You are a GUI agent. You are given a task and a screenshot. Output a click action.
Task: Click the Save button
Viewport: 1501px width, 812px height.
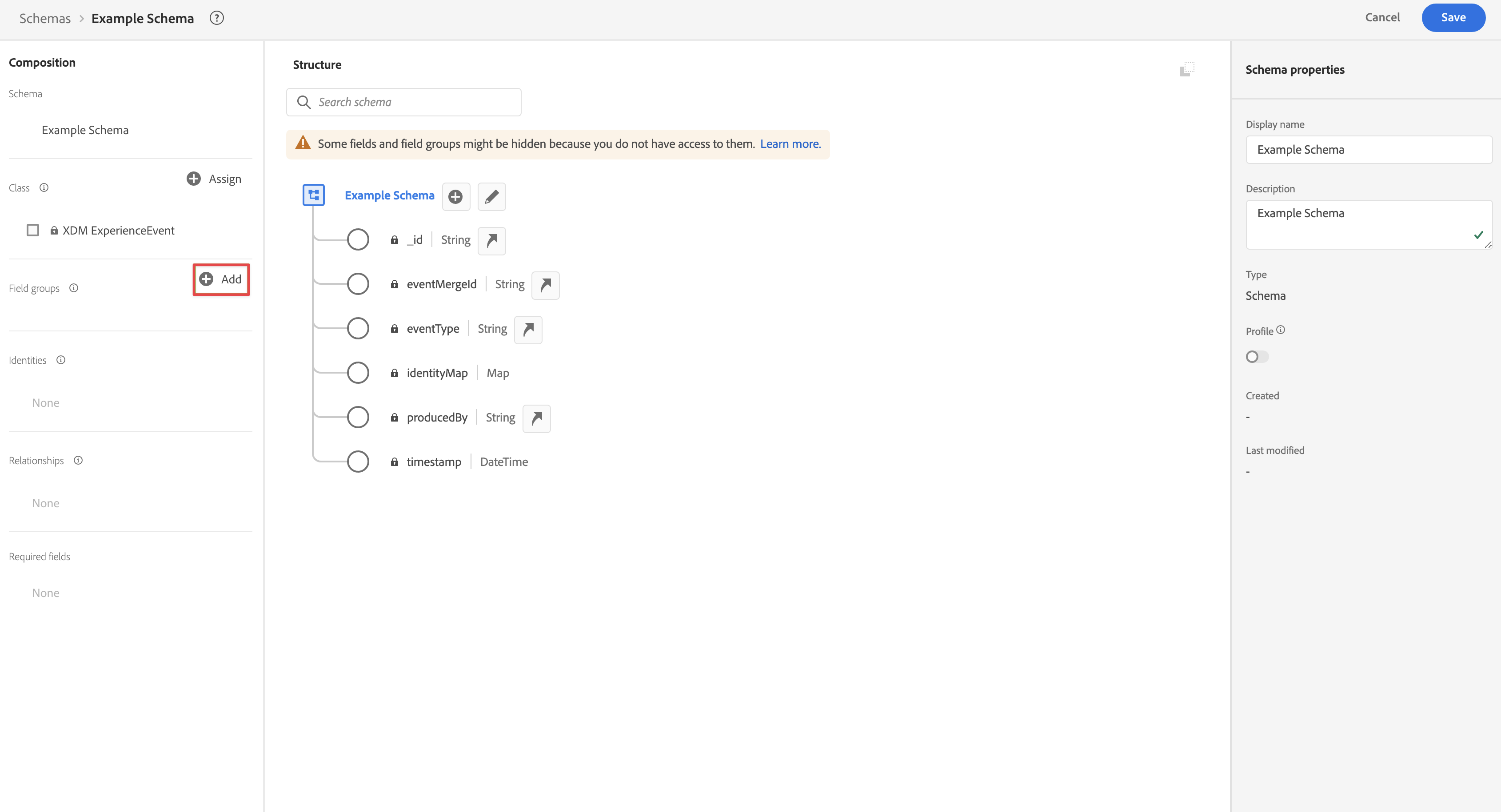[1453, 17]
